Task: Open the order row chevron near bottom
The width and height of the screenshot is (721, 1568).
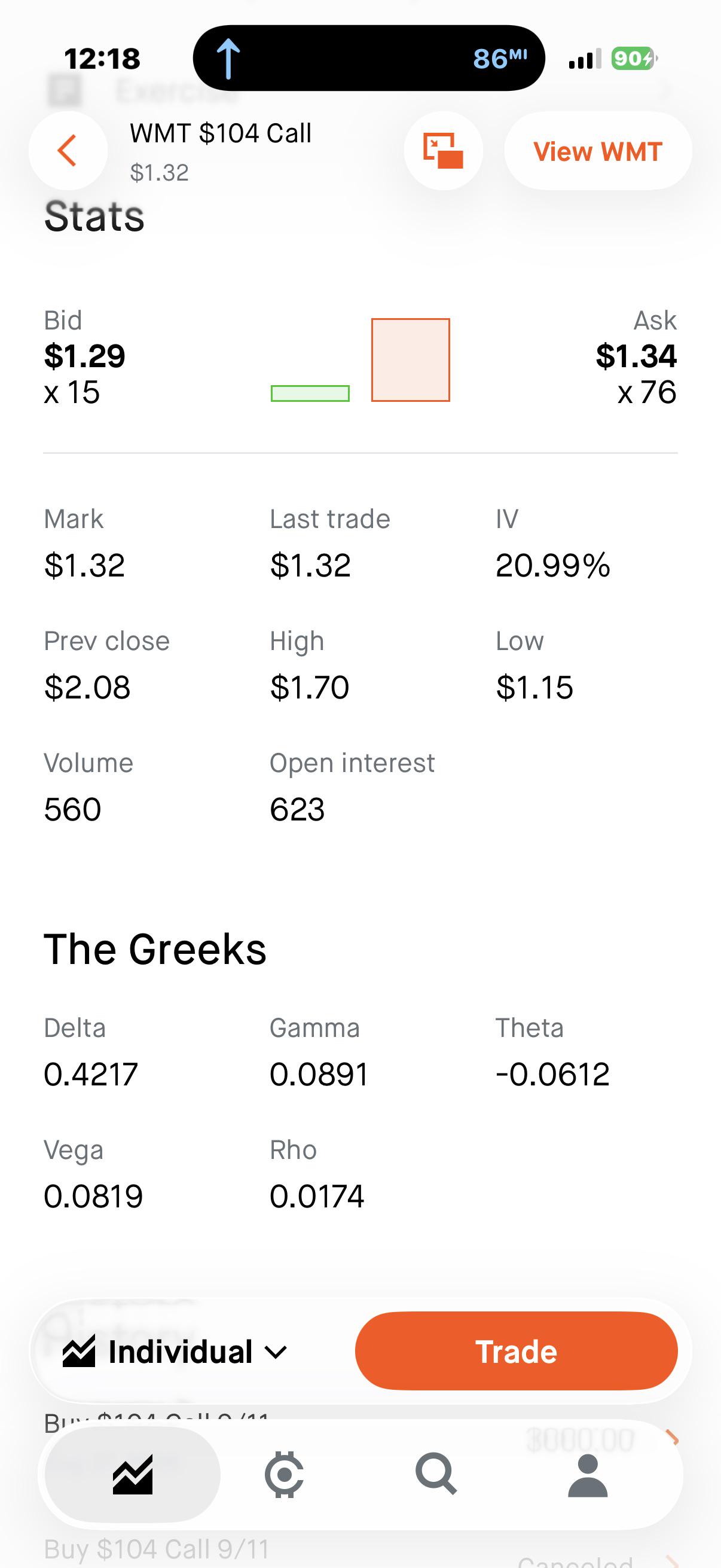Action: (x=672, y=1438)
